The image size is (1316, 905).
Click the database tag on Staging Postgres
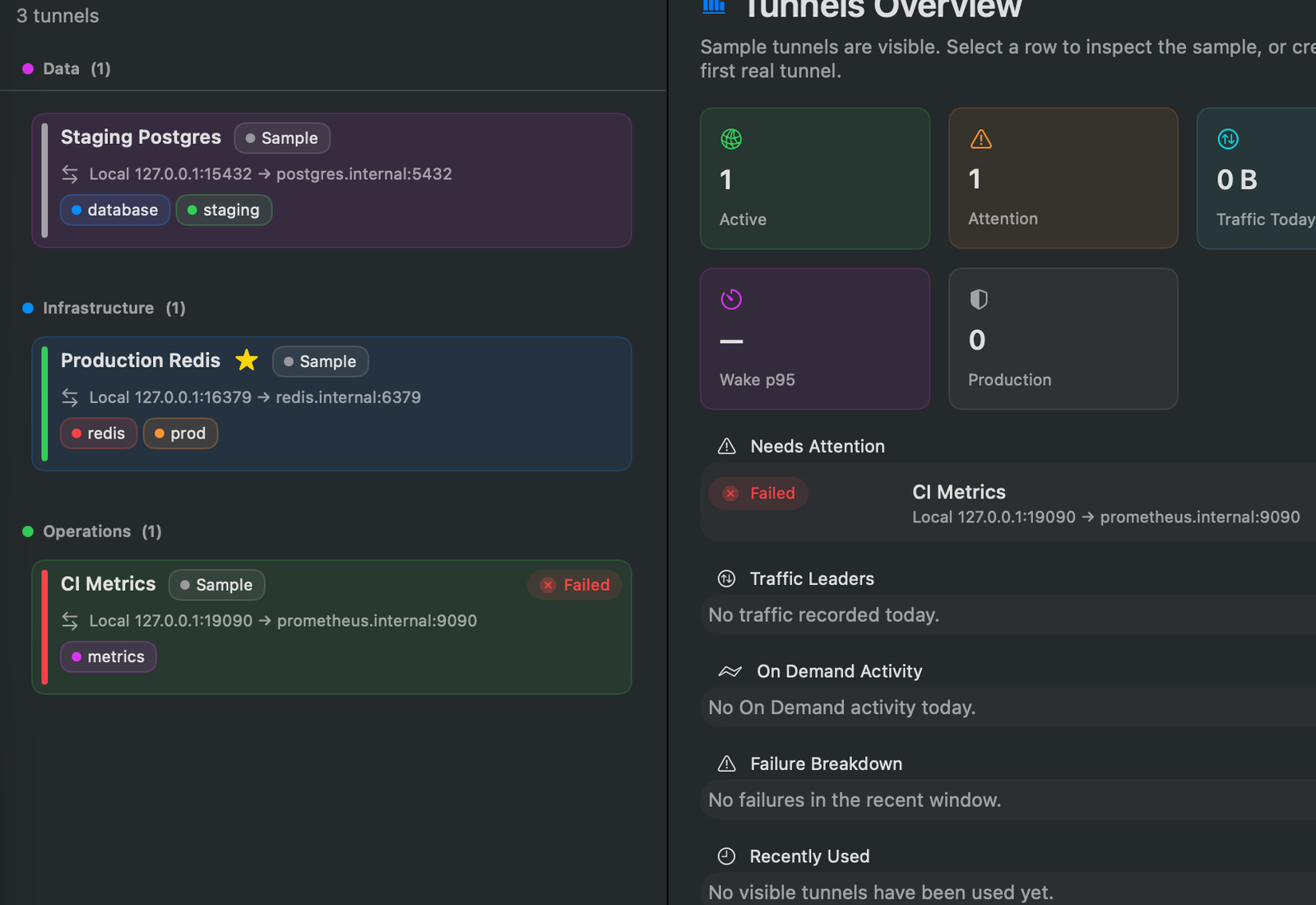(x=115, y=210)
